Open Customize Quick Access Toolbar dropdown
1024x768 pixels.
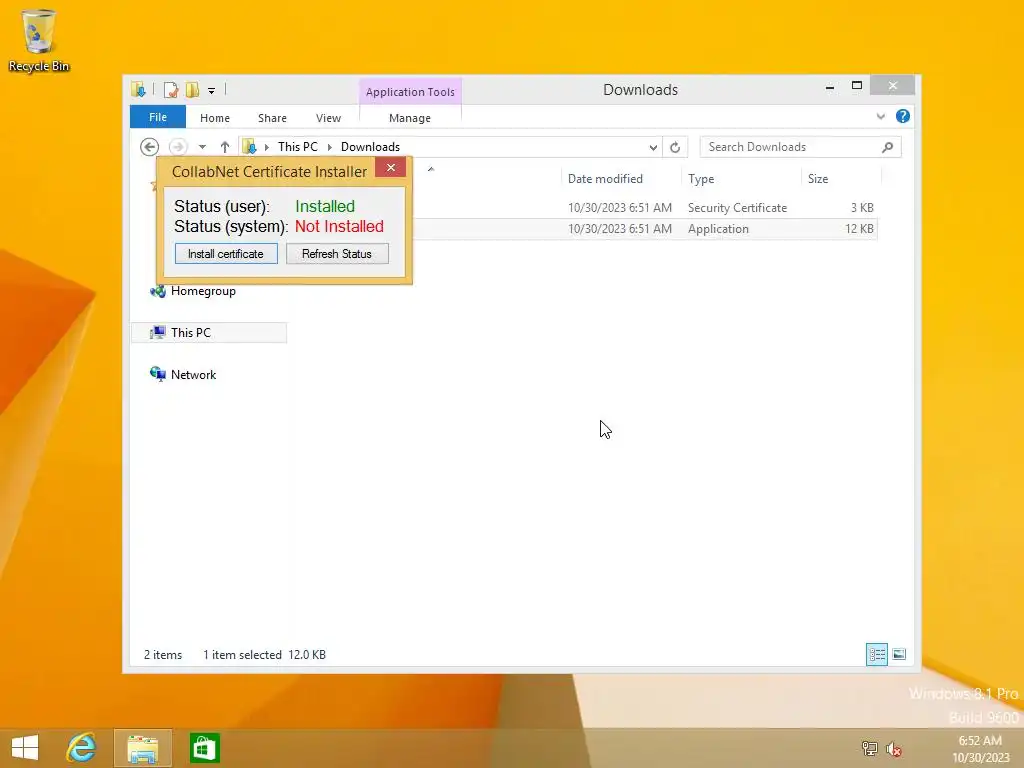212,91
